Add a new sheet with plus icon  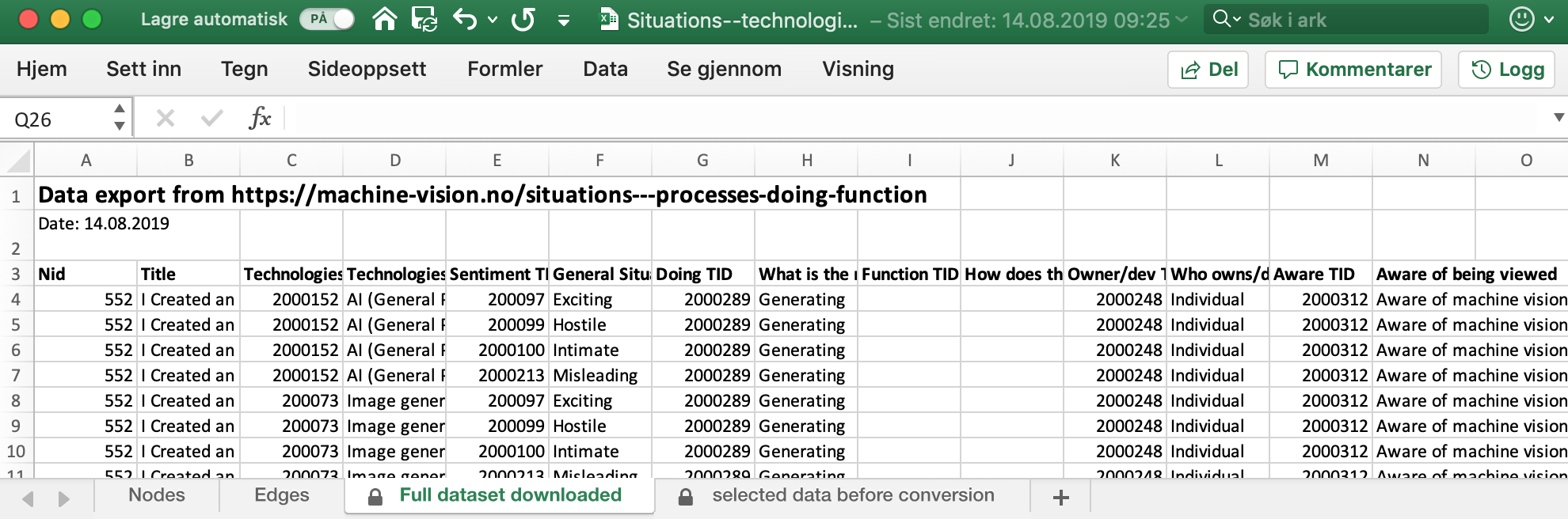(1060, 497)
